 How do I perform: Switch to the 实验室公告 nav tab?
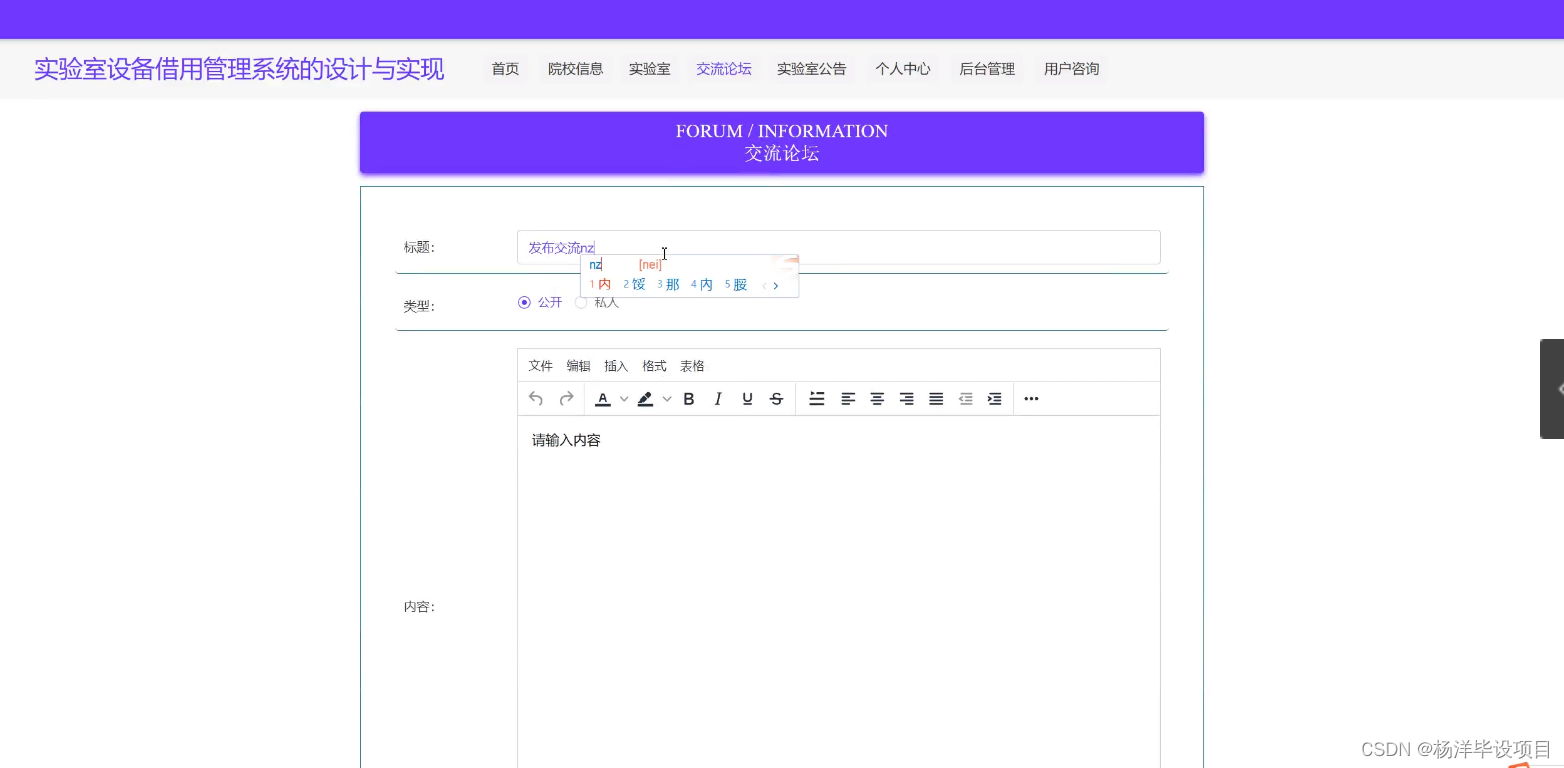pos(811,68)
